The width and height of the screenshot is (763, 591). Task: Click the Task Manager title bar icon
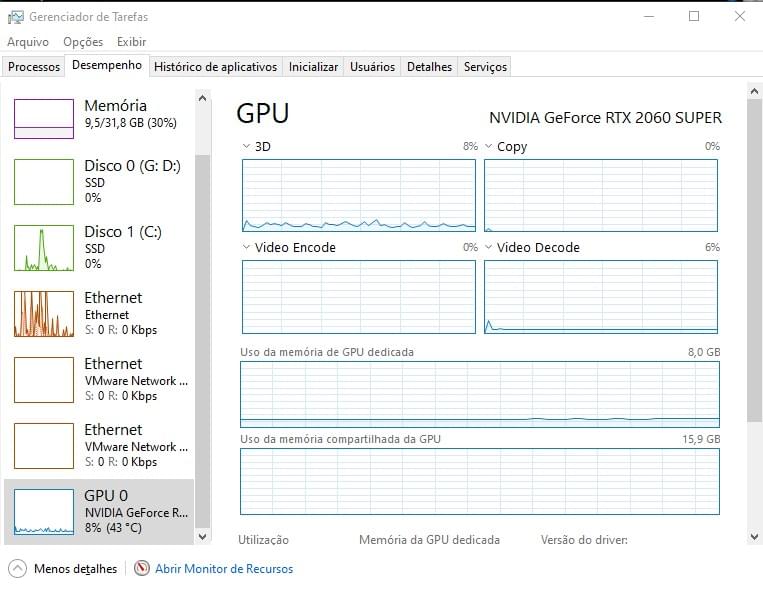tap(14, 16)
